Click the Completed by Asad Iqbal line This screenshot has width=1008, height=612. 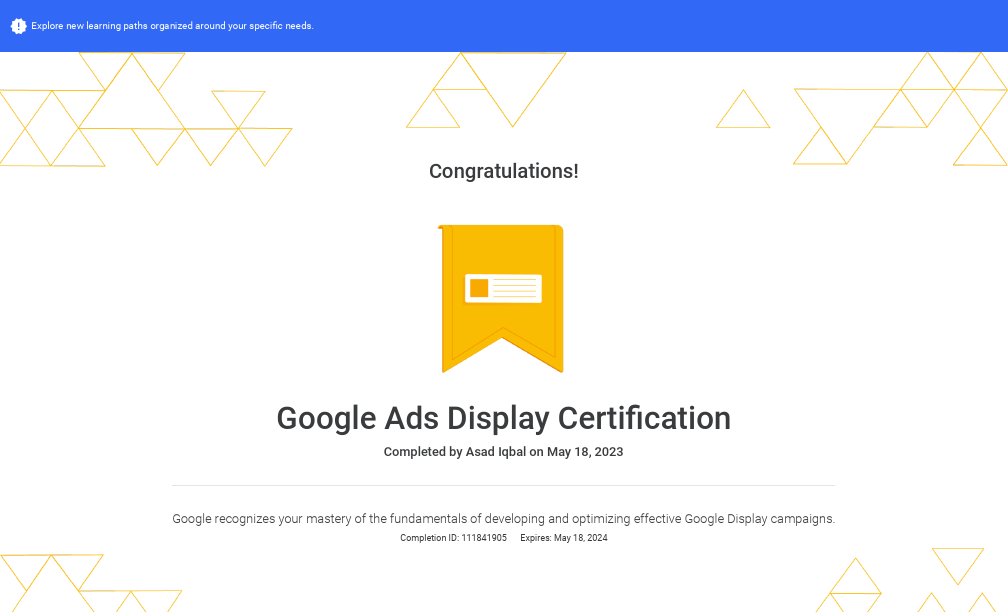503,451
